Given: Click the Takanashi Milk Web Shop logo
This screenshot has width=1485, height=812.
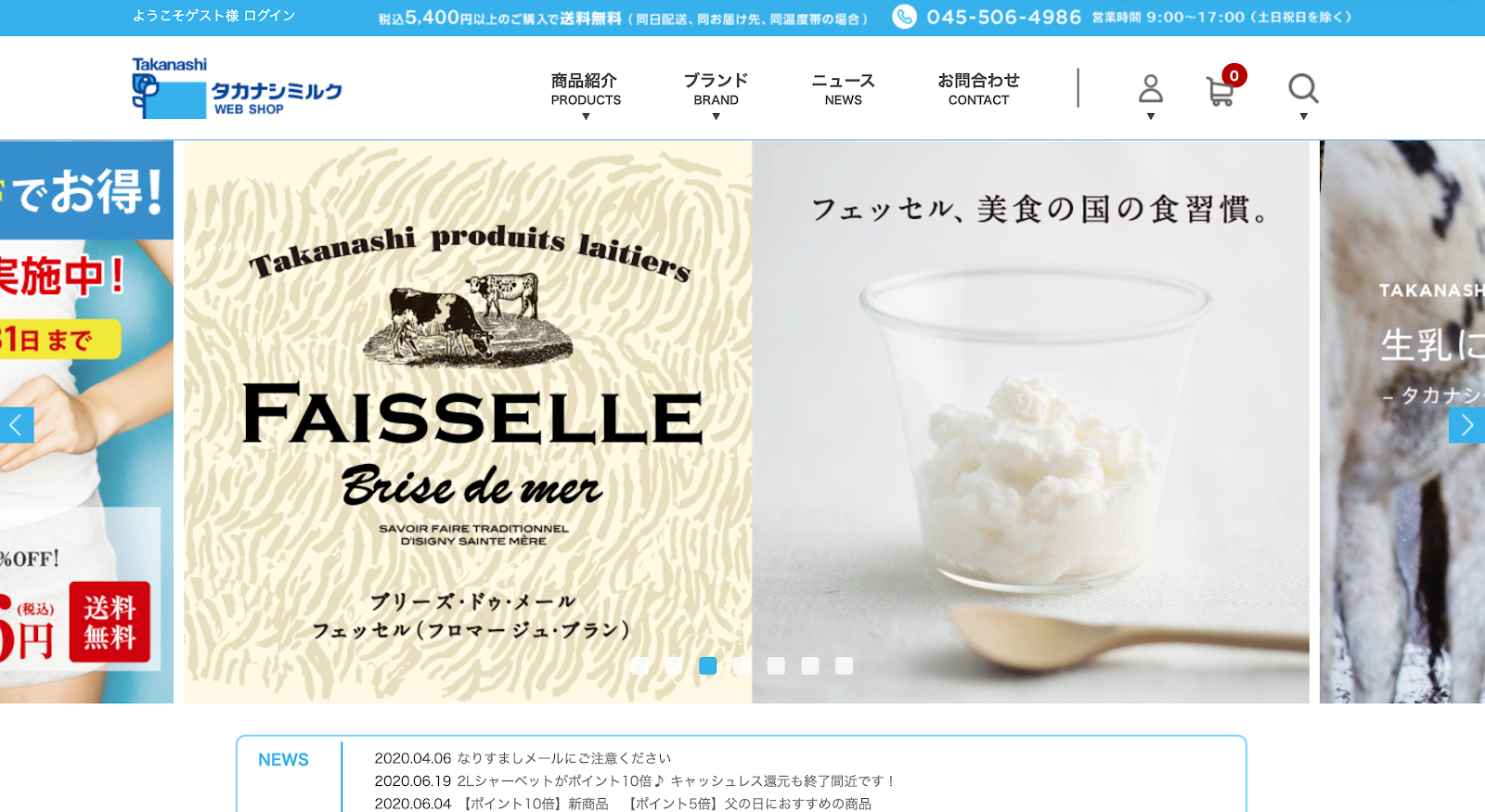Looking at the screenshot, I should pyautogui.click(x=238, y=88).
